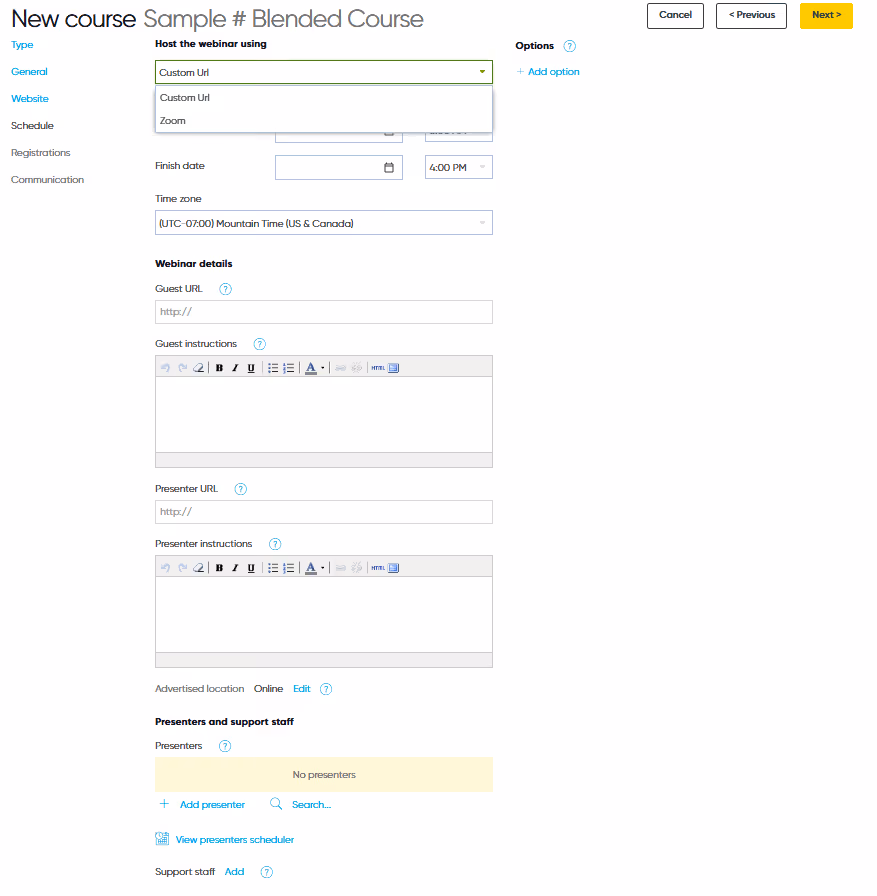This screenshot has width=877, height=896.
Task: Open the finish time dropdown showing 4:00 PM
Action: (458, 167)
